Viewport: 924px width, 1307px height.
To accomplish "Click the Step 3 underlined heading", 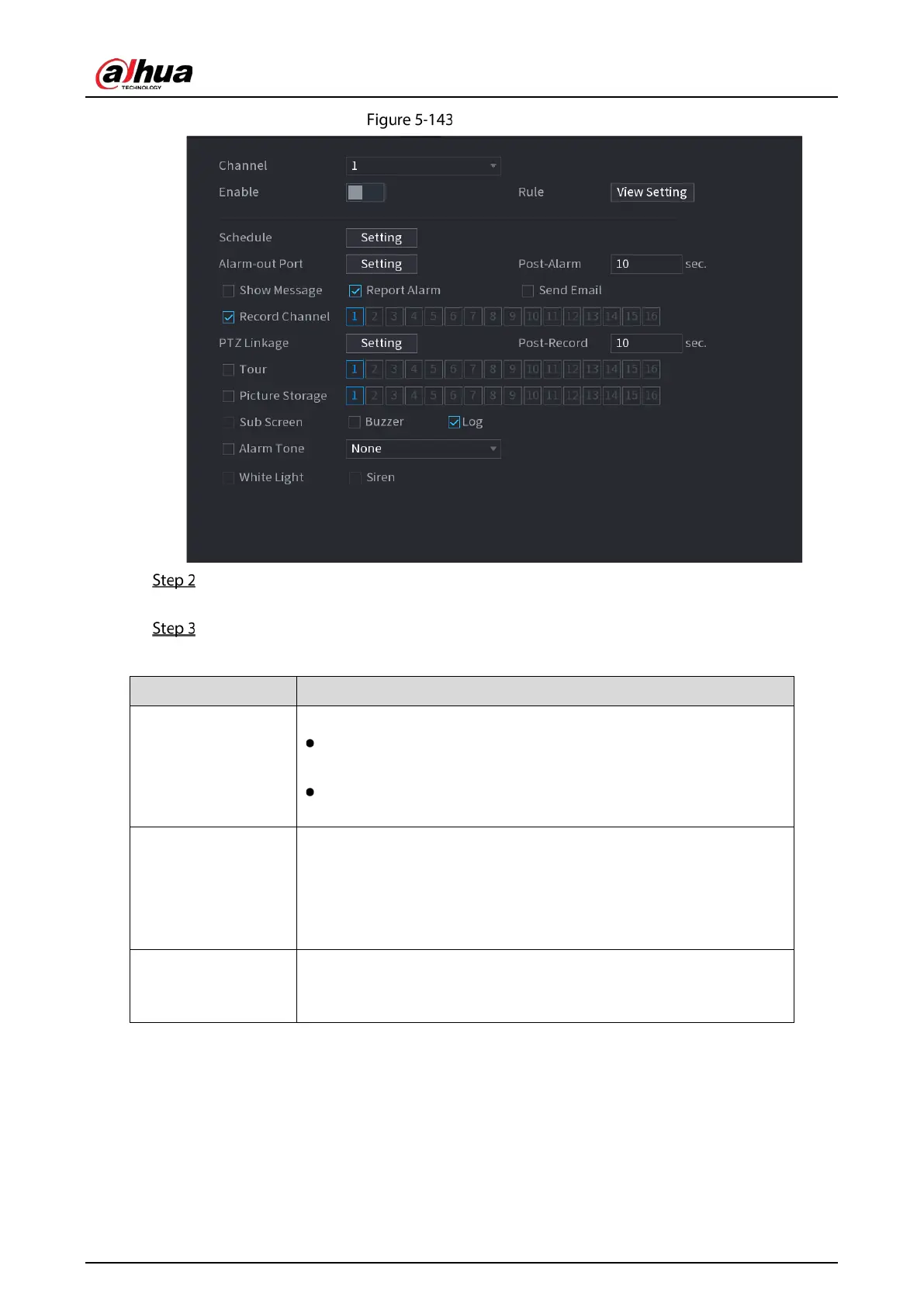I will [174, 629].
